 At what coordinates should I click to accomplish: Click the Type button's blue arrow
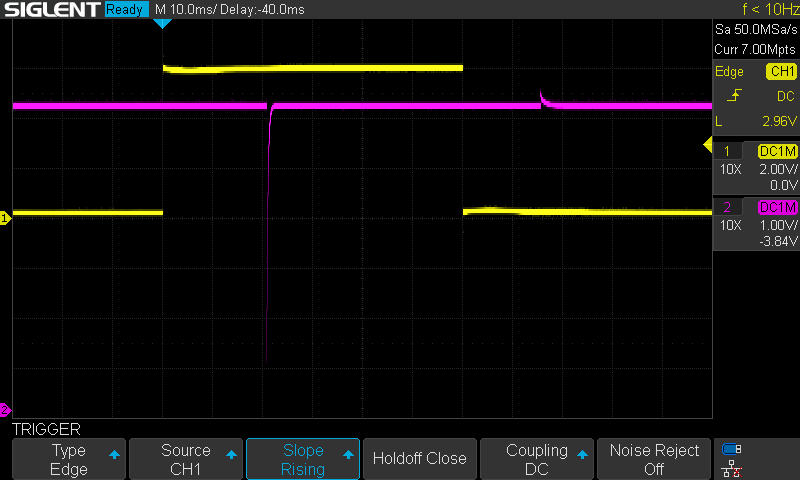coord(114,454)
